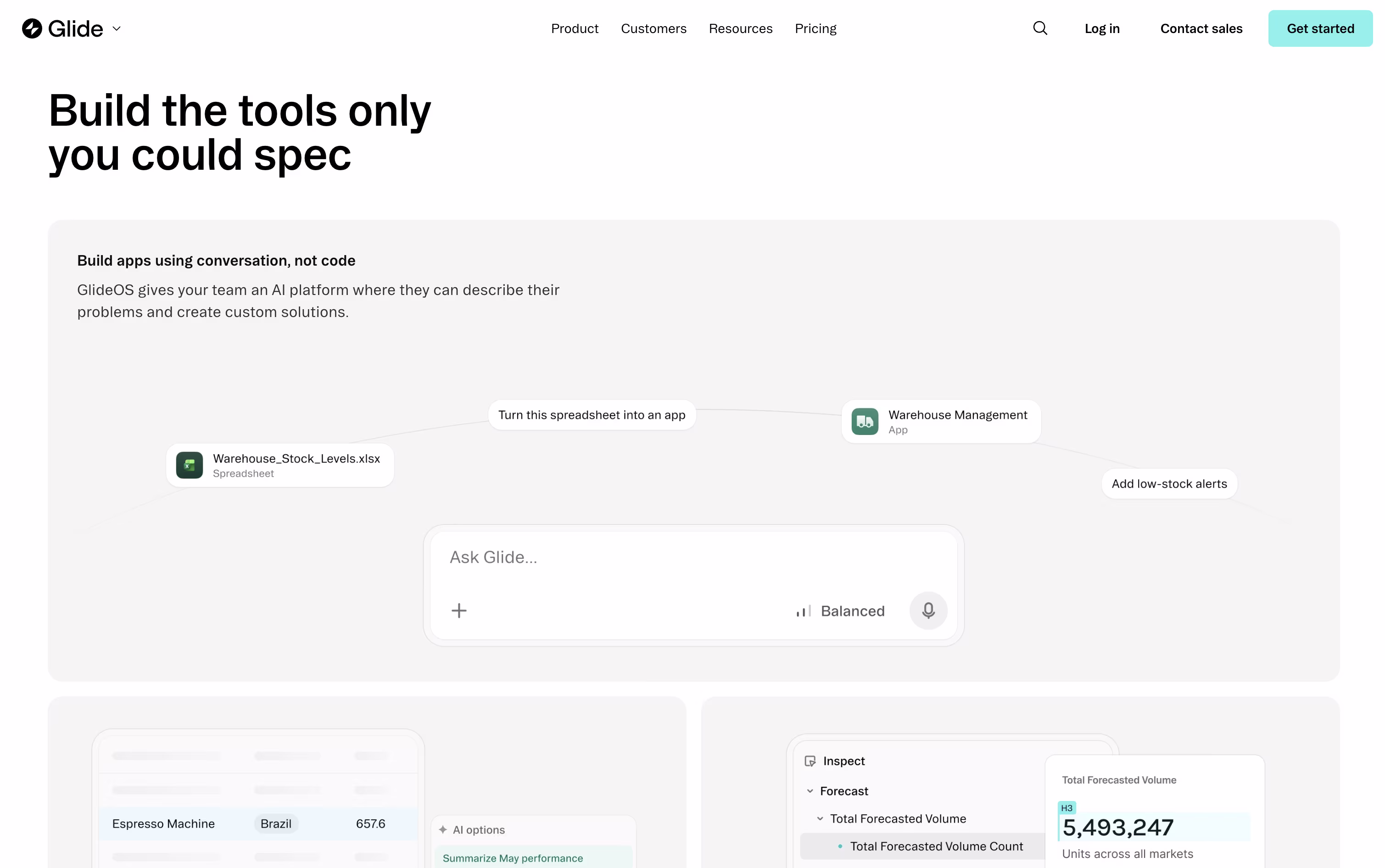This screenshot has width=1385, height=868.
Task: Click the Glide lightning logo icon
Action: click(x=32, y=29)
